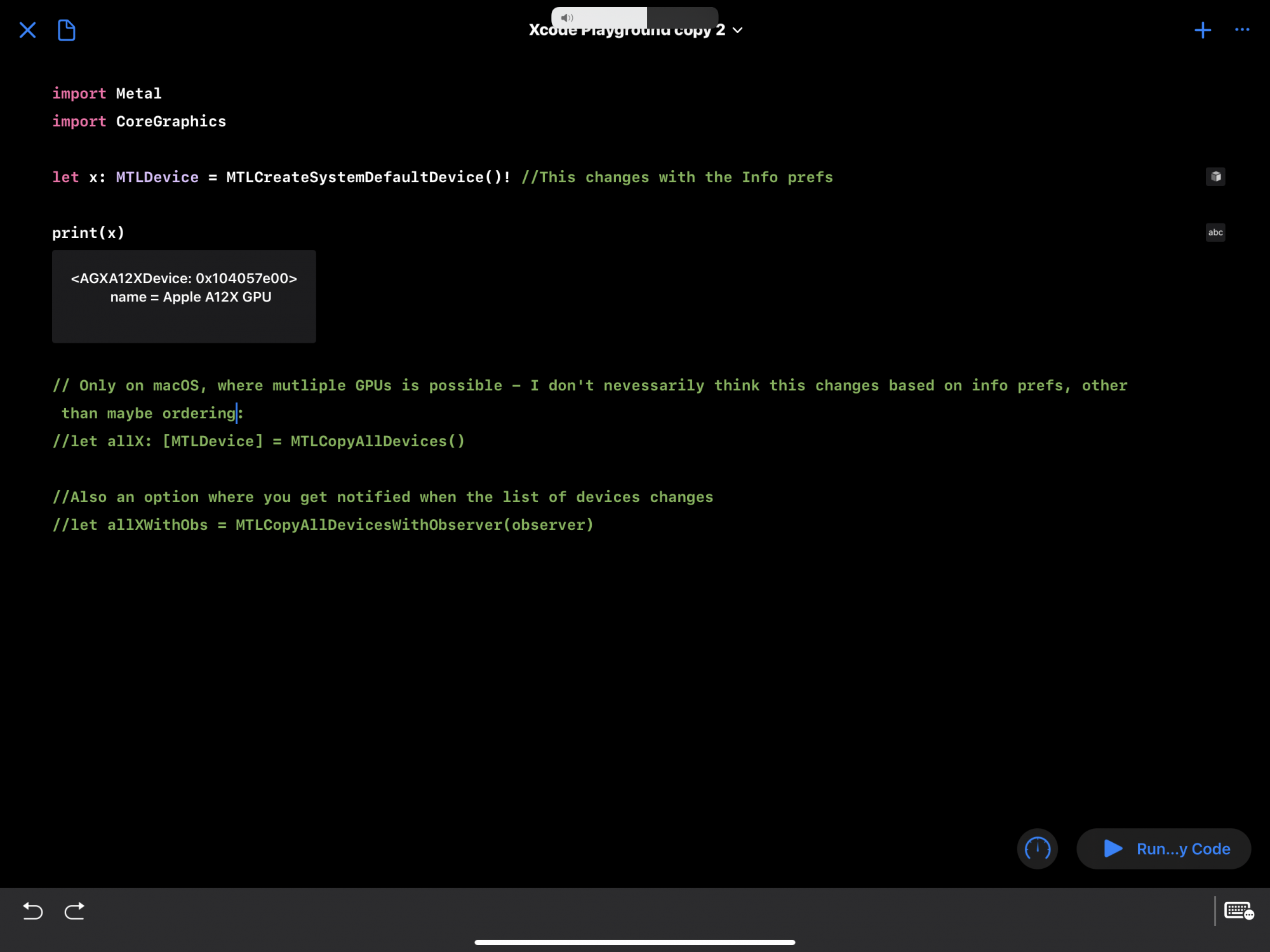Place cursor on the print(x) statement

pos(88,233)
